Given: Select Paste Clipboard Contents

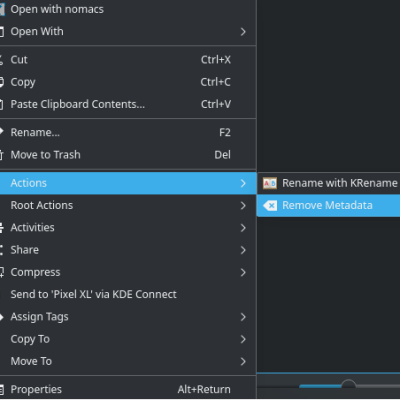Looking at the screenshot, I should pyautogui.click(x=128, y=104).
